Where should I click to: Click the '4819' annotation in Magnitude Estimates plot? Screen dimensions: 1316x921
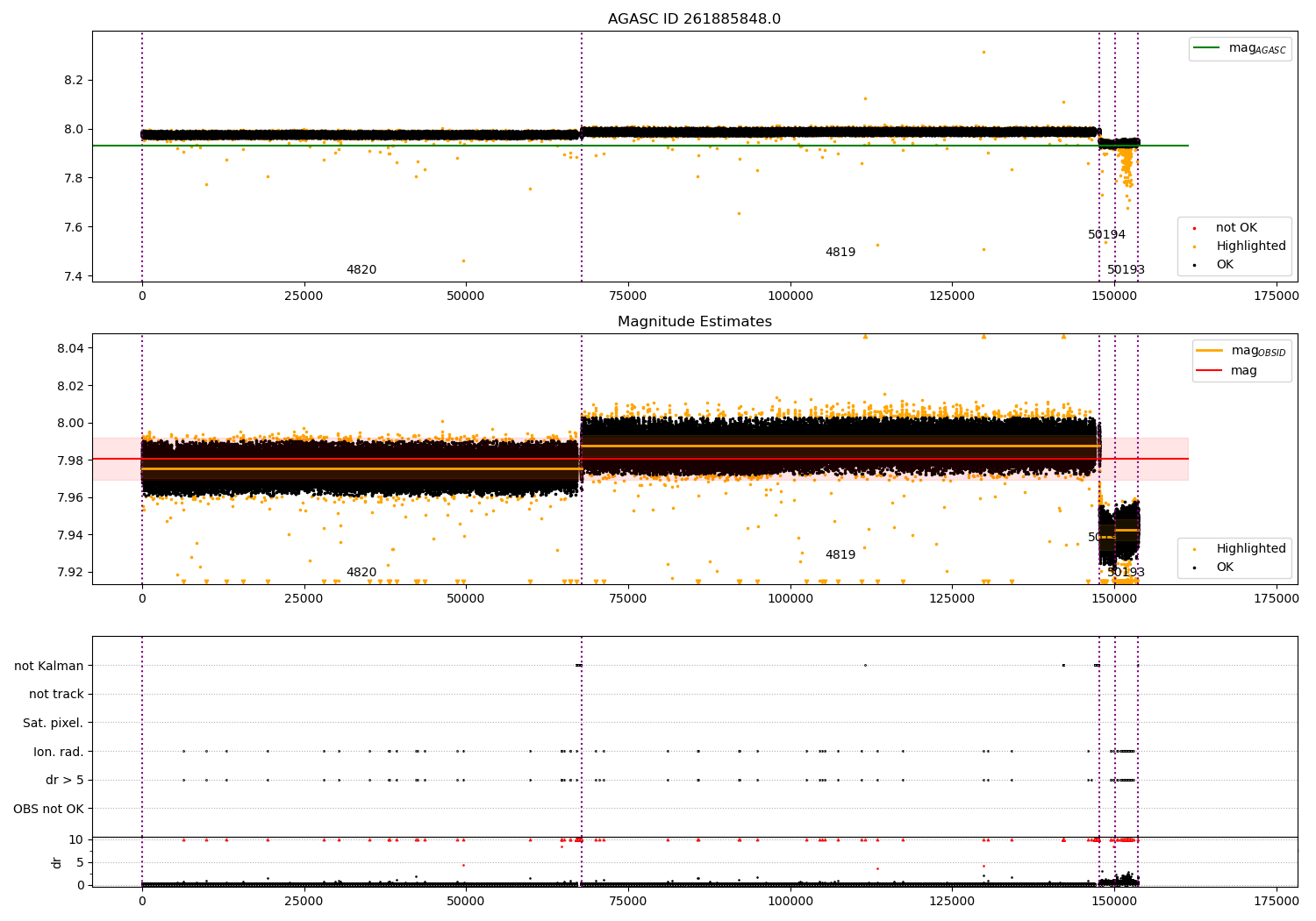tap(840, 555)
